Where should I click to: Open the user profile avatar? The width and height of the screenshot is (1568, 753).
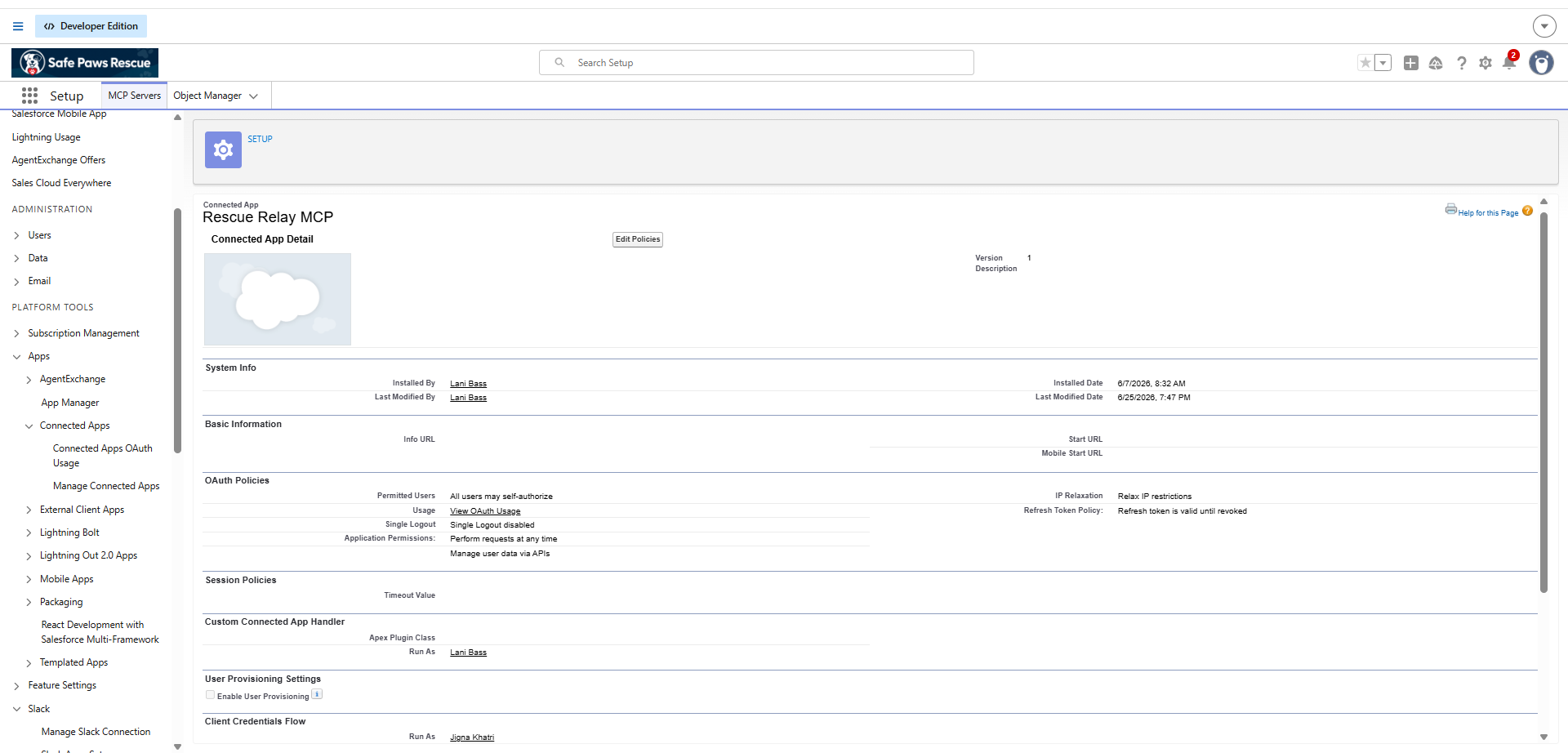coord(1541,63)
